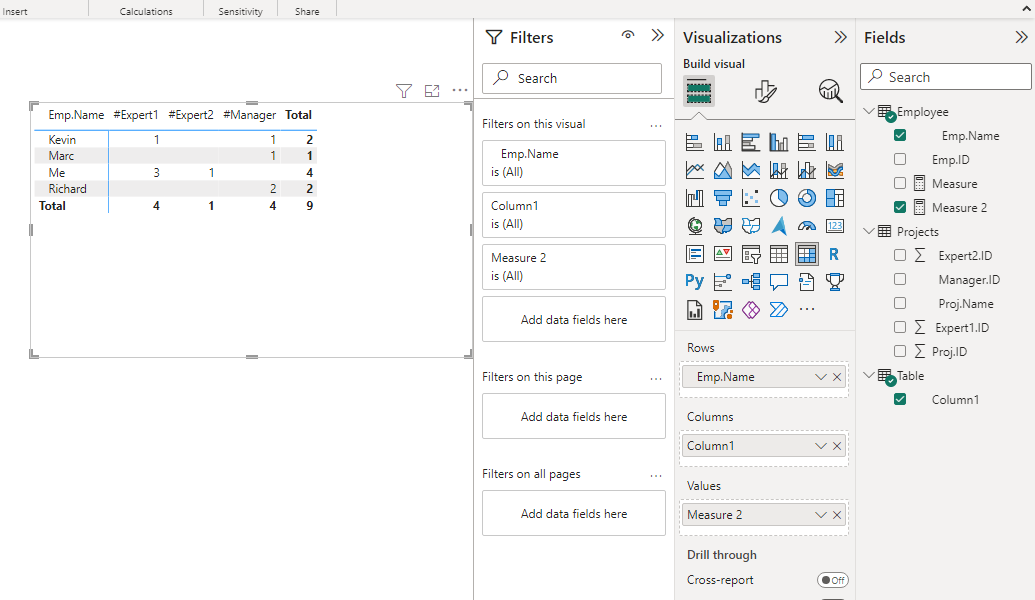1035x600 pixels.
Task: Select the pie chart visual
Action: coord(779,198)
